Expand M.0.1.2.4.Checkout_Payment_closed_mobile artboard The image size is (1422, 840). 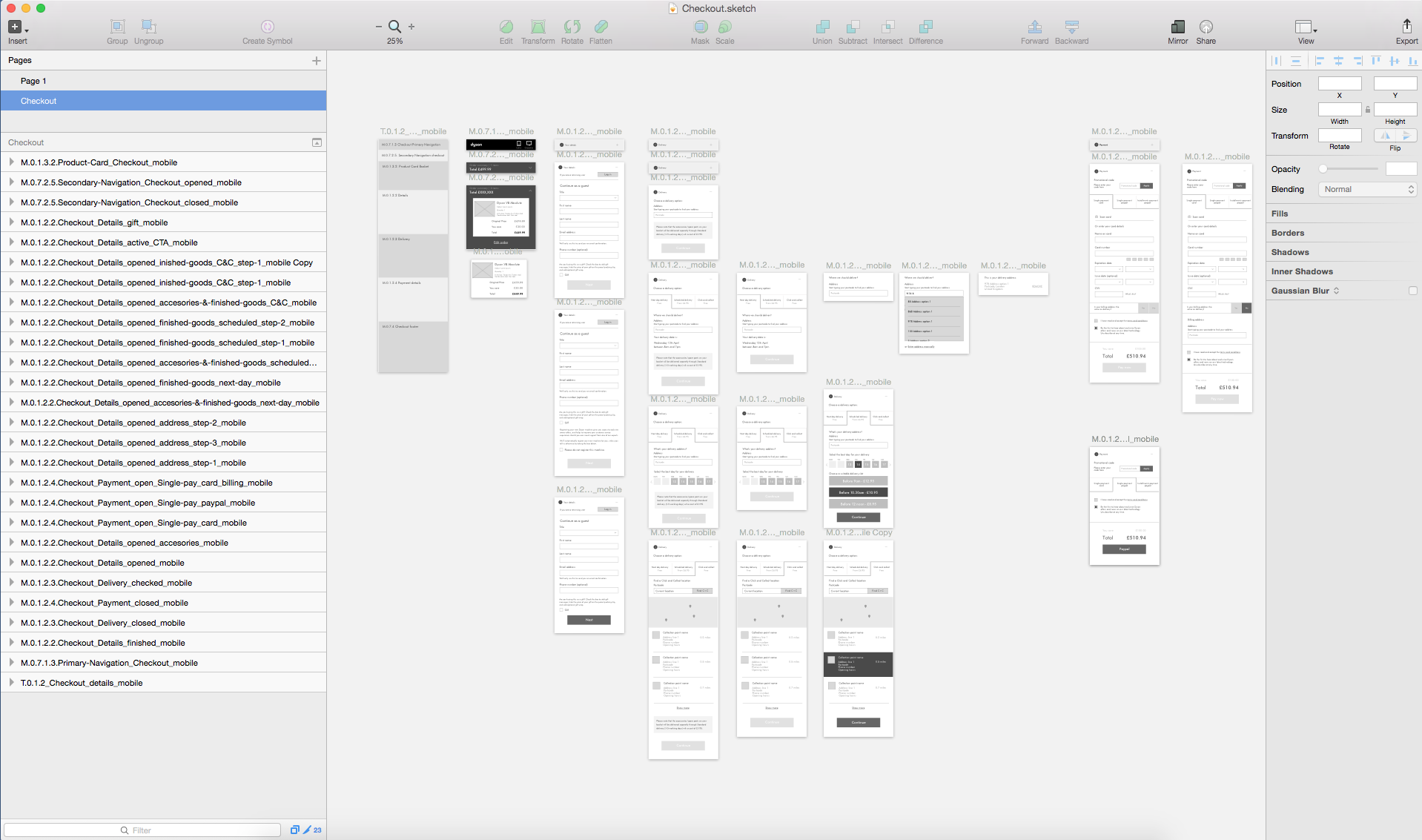point(11,602)
